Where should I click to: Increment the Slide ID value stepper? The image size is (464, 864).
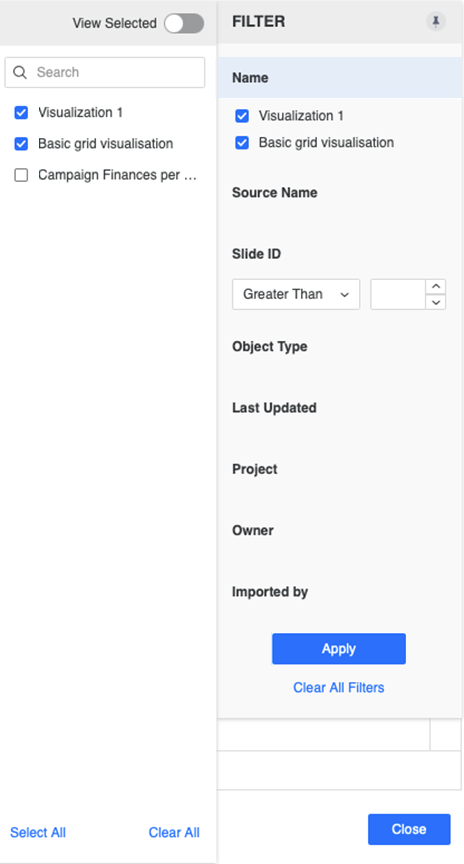435,287
